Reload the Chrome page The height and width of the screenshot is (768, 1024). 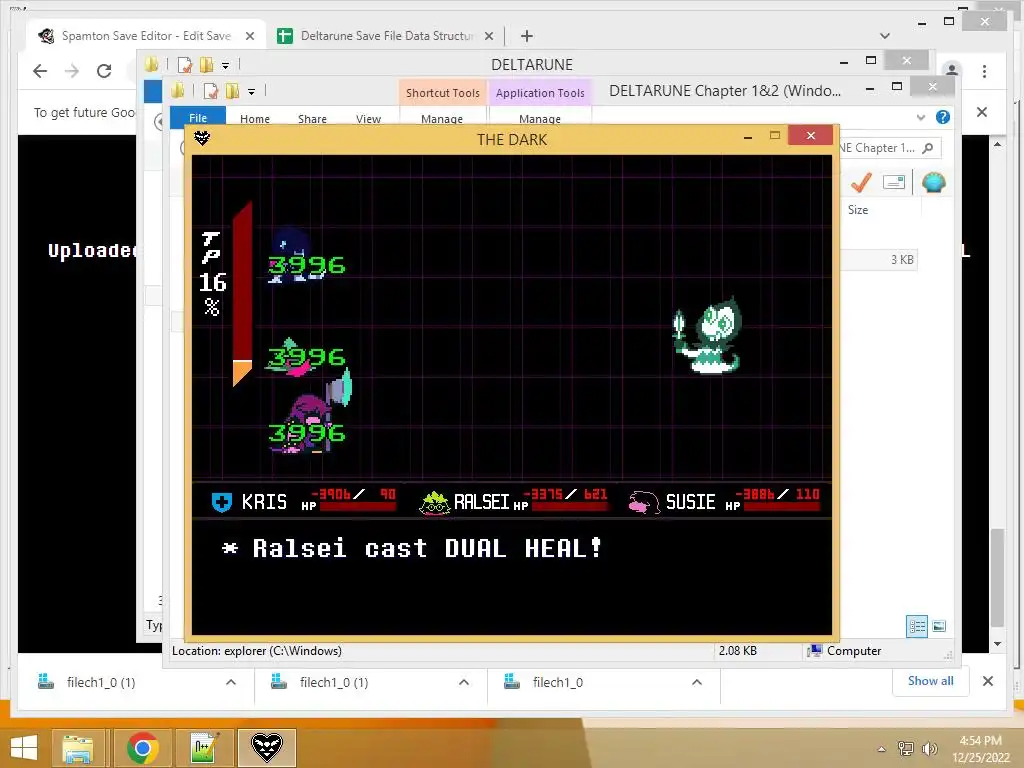(x=104, y=71)
